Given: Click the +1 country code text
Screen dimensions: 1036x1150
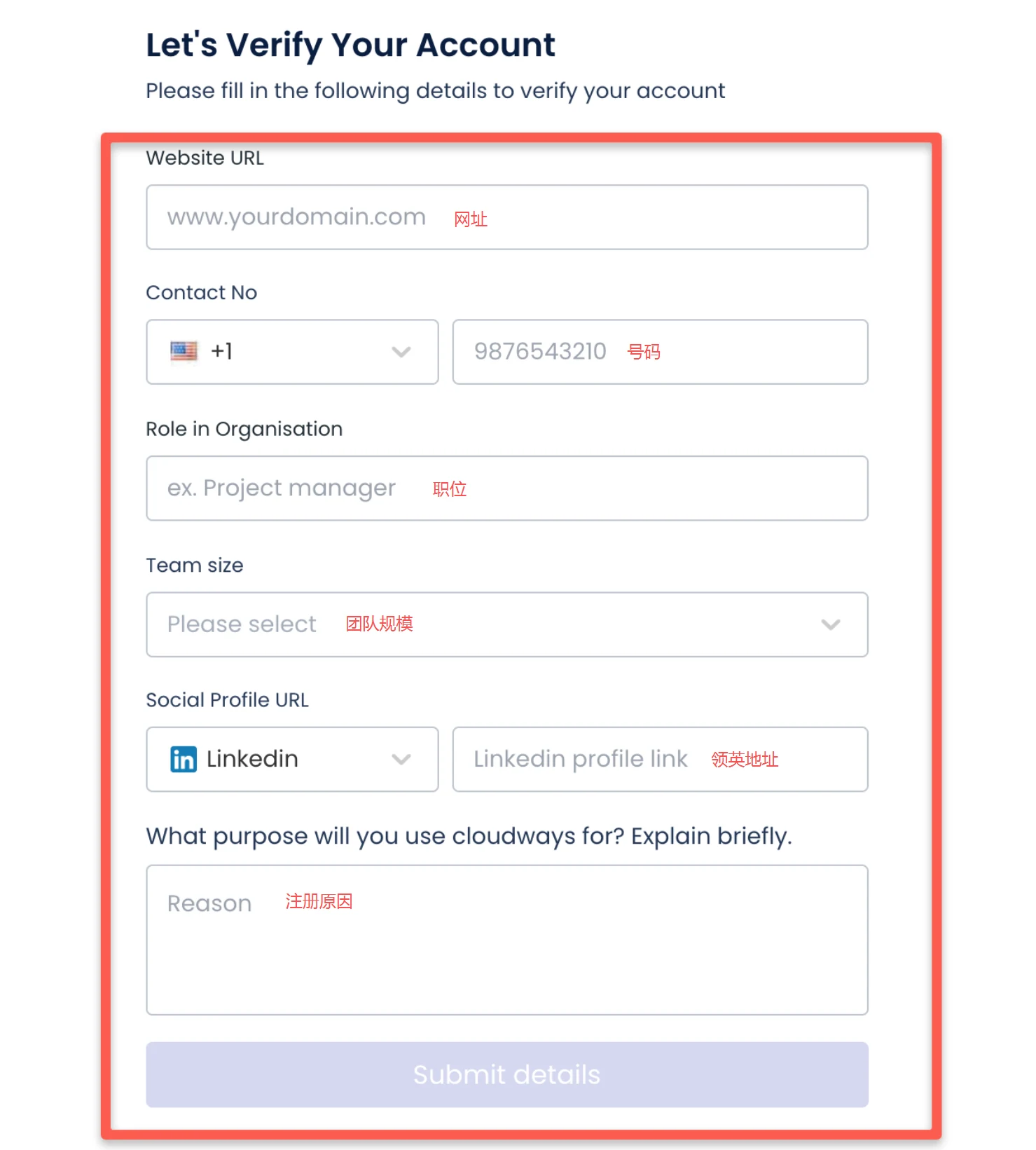Looking at the screenshot, I should click(x=221, y=351).
